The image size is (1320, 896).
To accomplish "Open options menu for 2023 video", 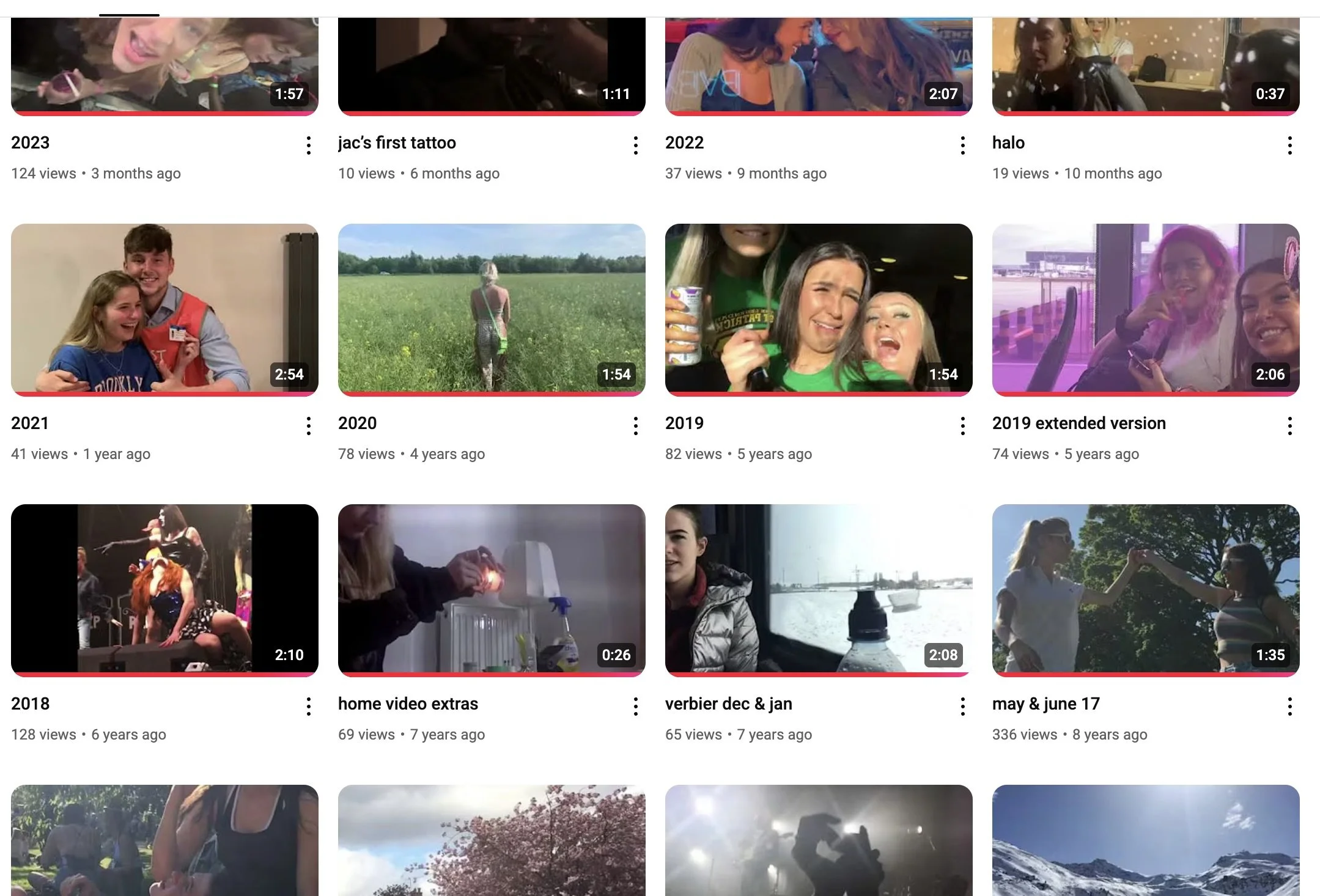I will [x=309, y=145].
